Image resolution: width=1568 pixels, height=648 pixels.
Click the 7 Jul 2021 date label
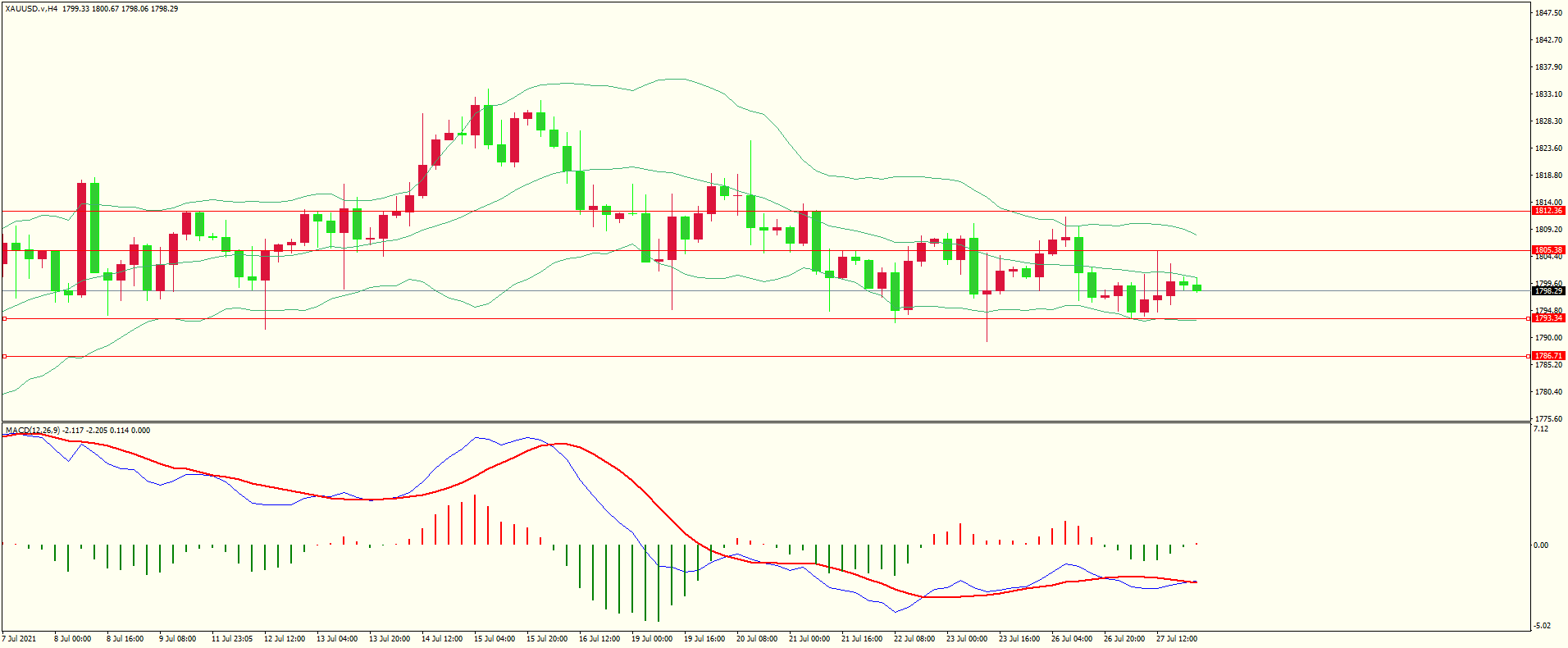tap(20, 639)
